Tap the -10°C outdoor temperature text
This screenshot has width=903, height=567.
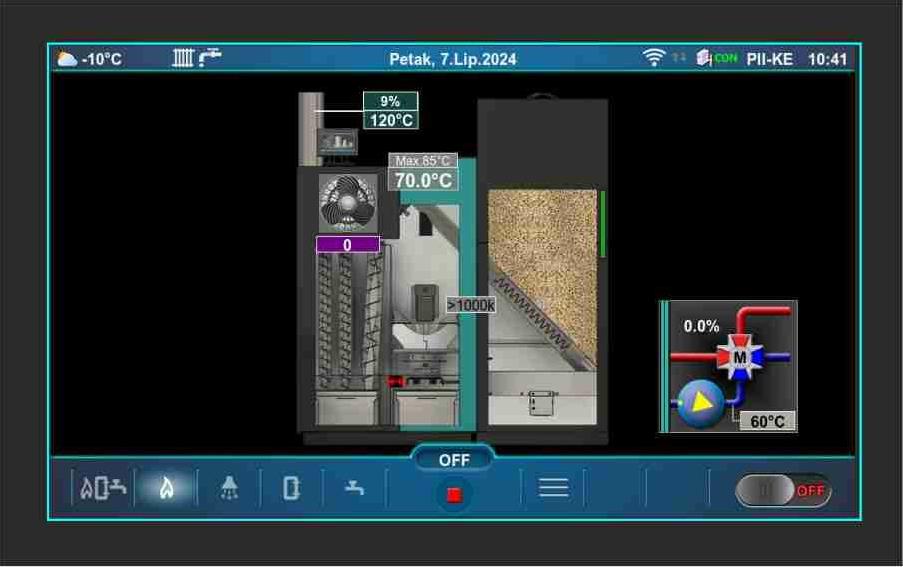click(102, 59)
